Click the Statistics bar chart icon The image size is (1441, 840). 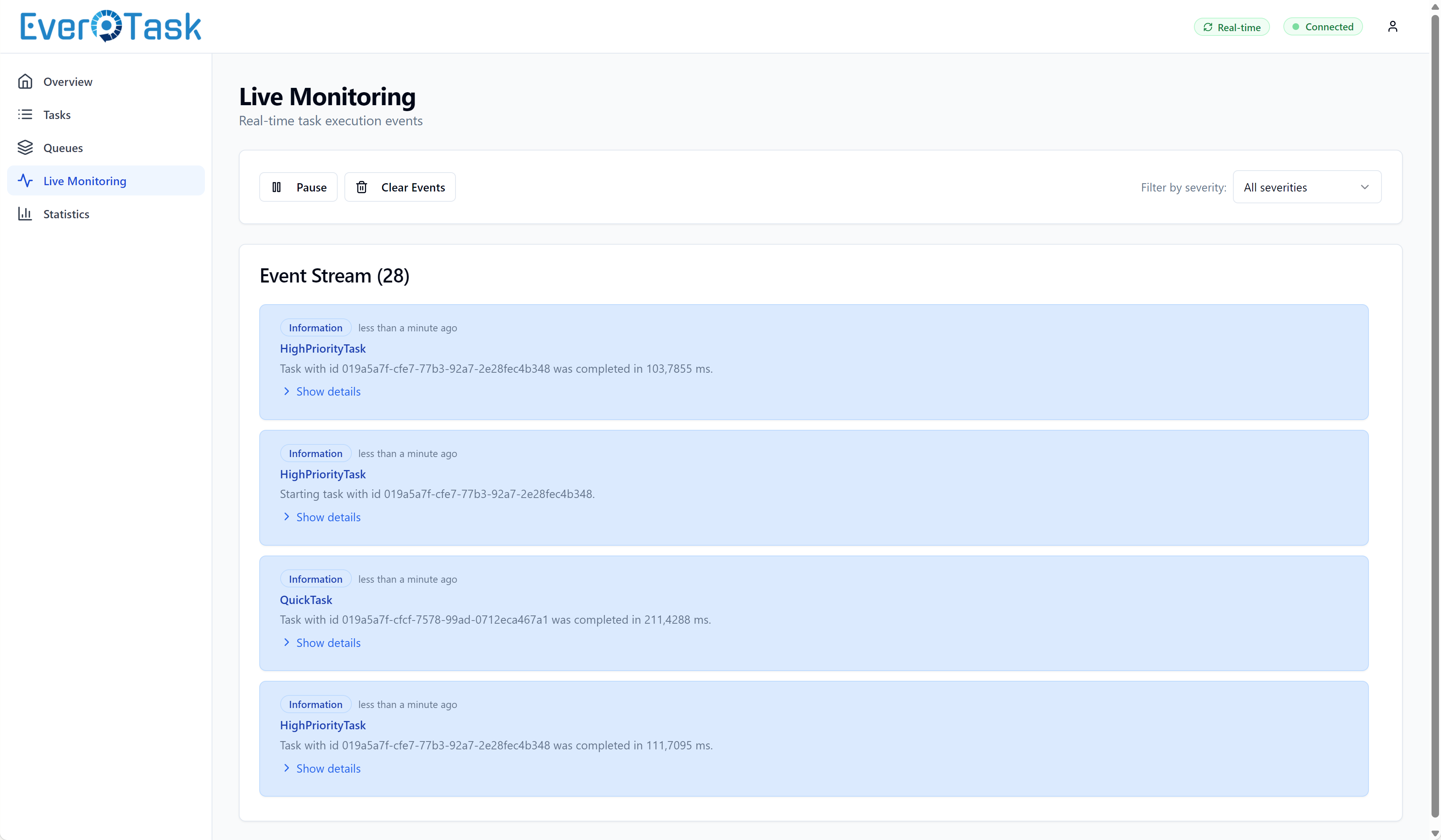(25, 214)
